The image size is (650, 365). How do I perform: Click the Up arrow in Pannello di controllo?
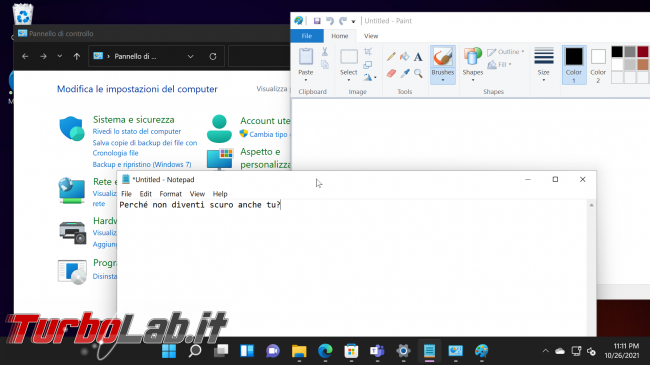pos(77,56)
